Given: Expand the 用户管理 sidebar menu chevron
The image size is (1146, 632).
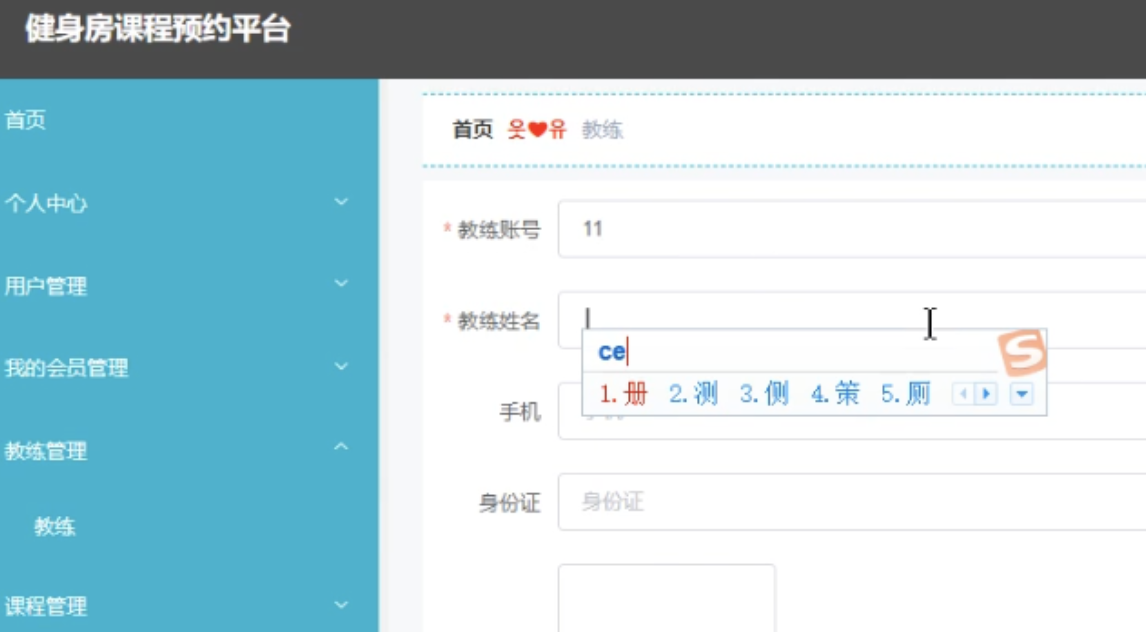Looking at the screenshot, I should (341, 283).
